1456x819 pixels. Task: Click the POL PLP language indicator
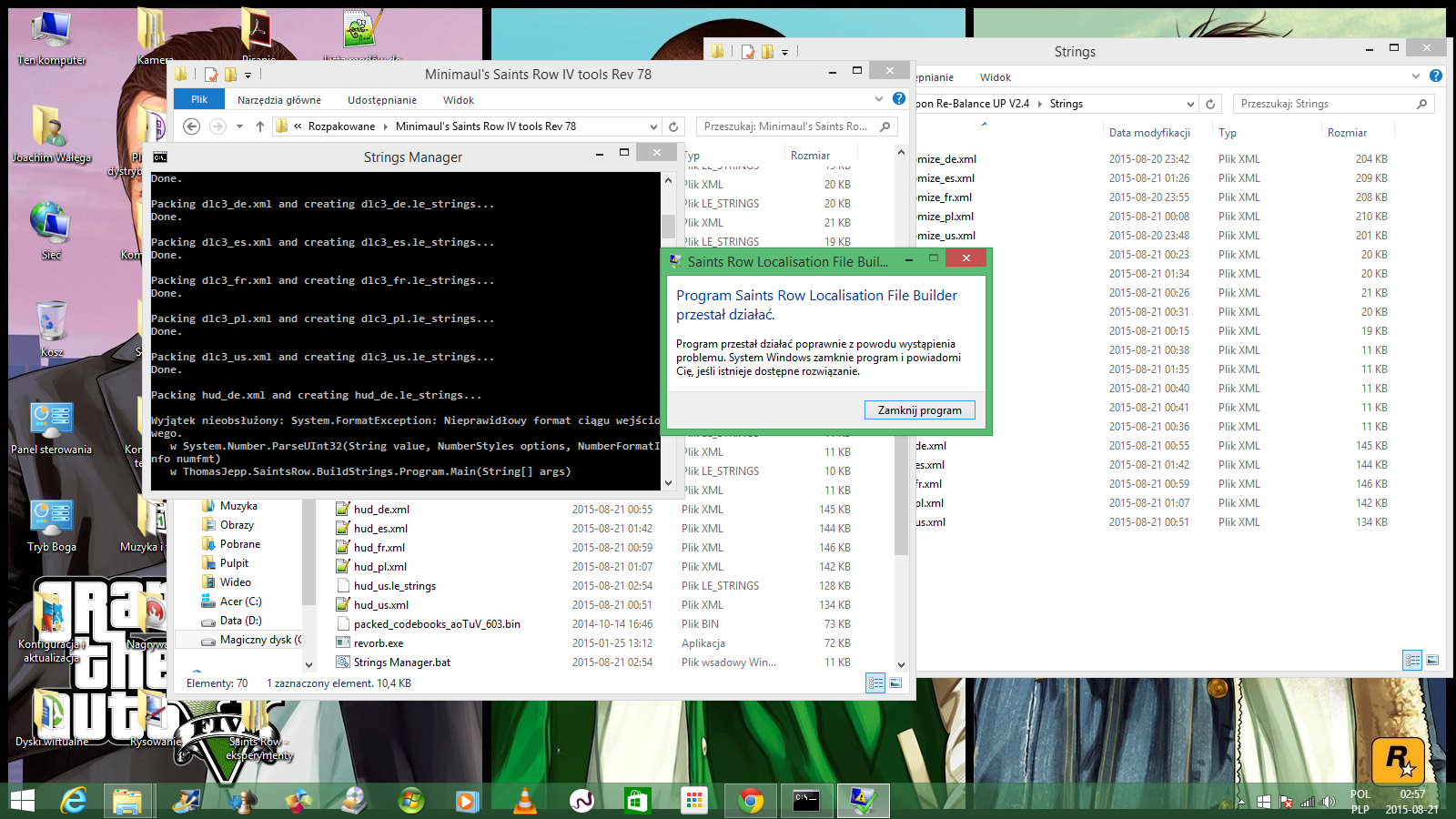(x=1360, y=802)
